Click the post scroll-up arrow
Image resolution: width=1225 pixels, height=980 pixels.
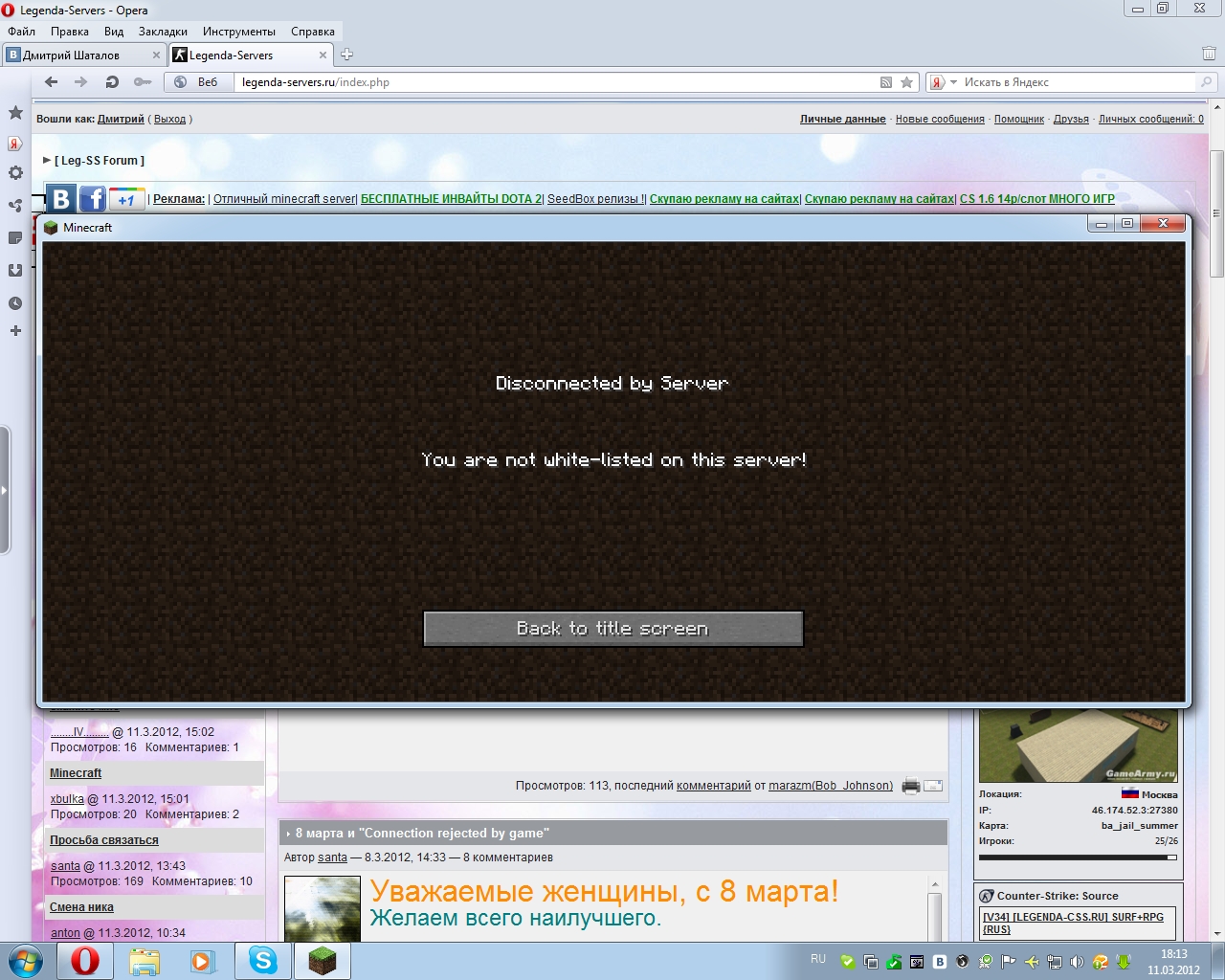[935, 884]
